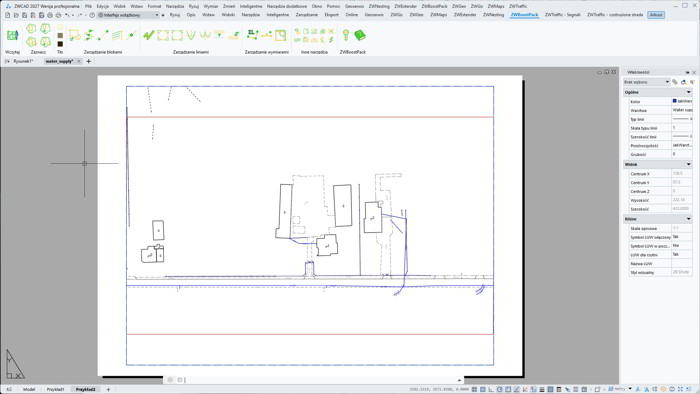The image size is (700, 394).
Task: Click the New drawing icon in quick toolbar
Action: (8, 15)
